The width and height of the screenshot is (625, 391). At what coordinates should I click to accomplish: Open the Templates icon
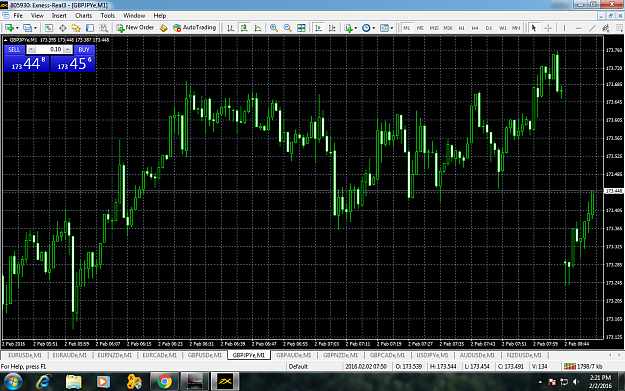tap(384, 28)
